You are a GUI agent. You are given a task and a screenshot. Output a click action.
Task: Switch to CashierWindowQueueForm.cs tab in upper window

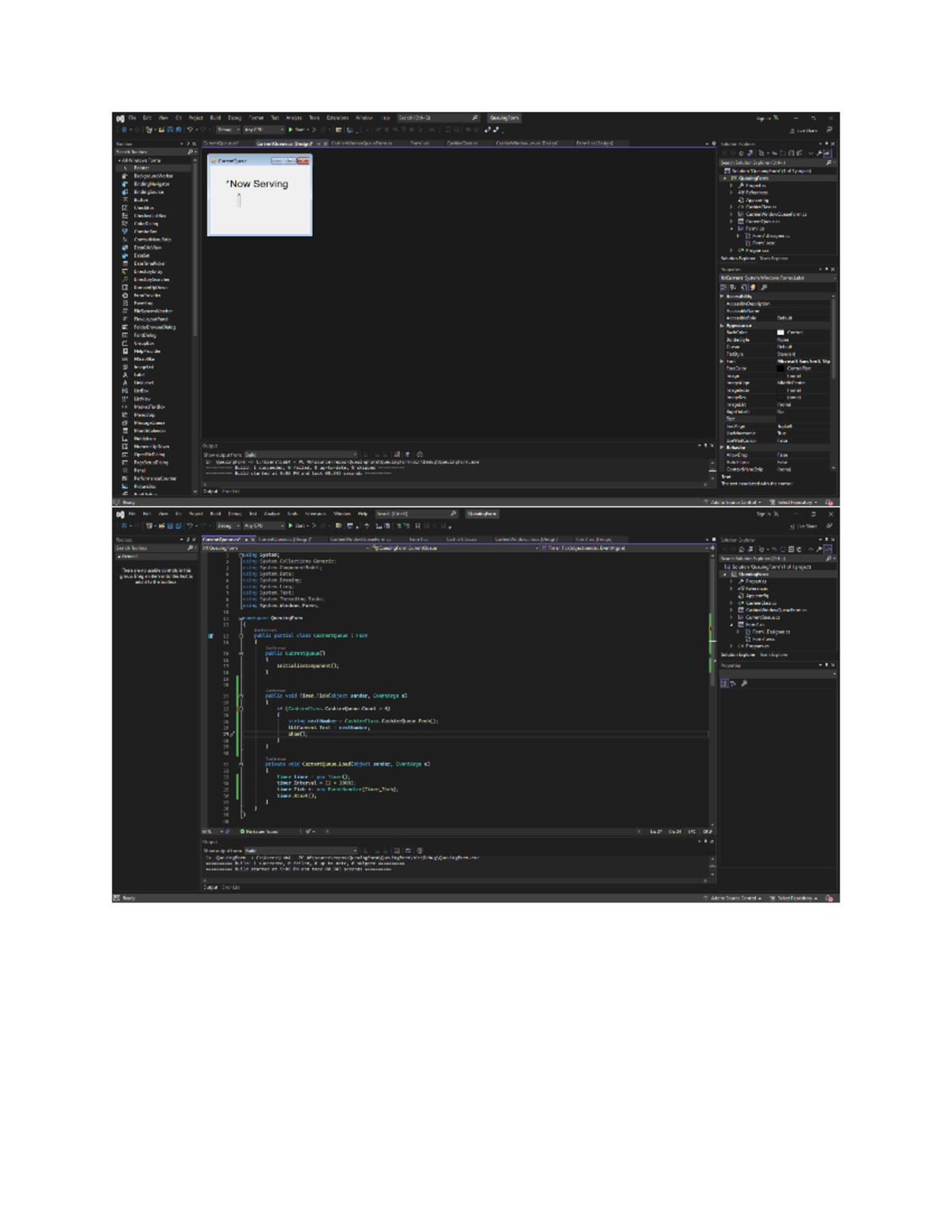click(361, 144)
